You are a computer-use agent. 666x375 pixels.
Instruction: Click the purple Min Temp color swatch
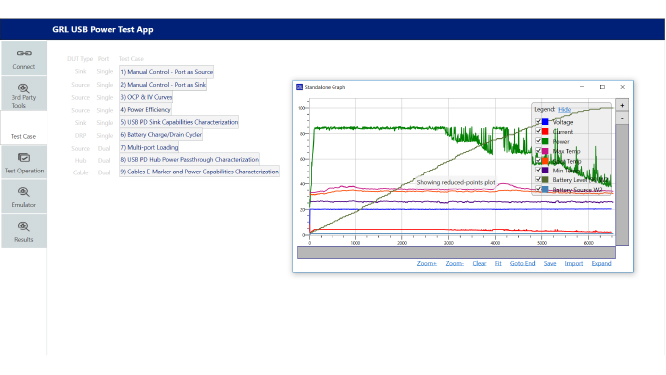[x=545, y=170]
